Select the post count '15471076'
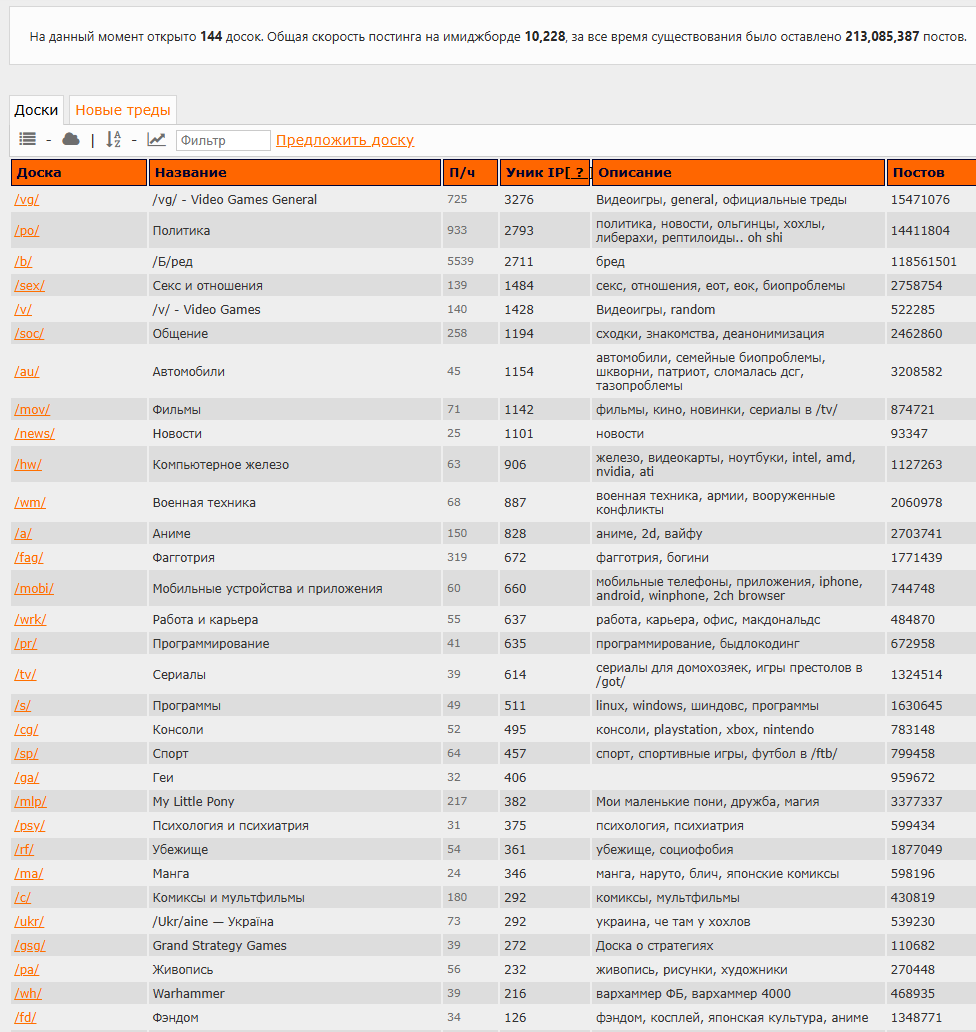Image resolution: width=976 pixels, height=1032 pixels. [x=921, y=199]
